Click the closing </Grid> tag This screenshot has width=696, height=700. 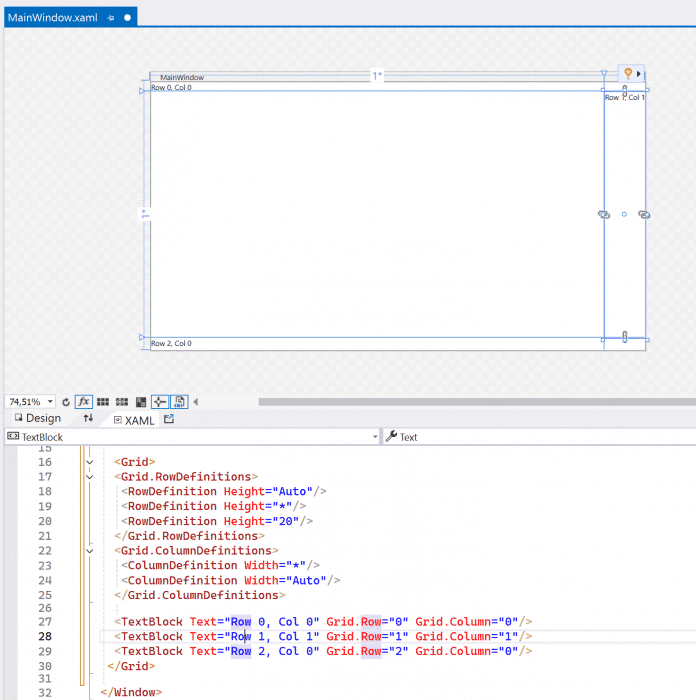coord(131,667)
